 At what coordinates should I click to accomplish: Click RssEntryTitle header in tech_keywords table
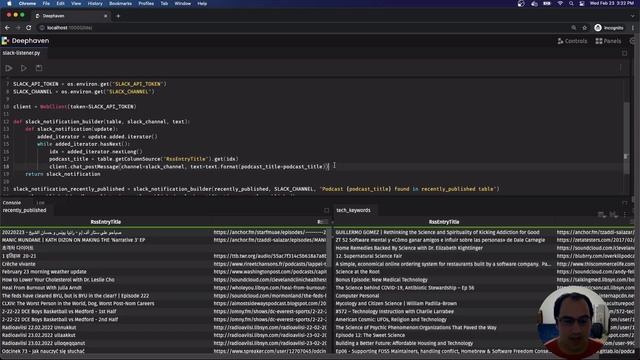(x=444, y=222)
